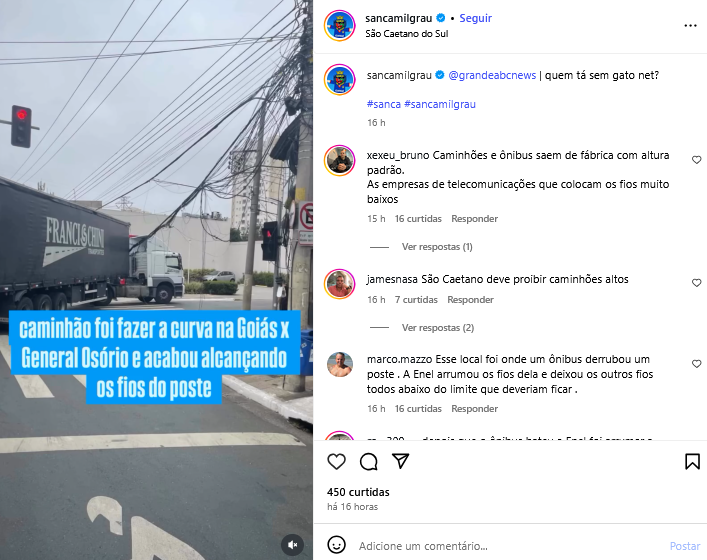Viewport: 707px width, 560px height.
Task: Open the comment bubble icon
Action: click(x=369, y=462)
